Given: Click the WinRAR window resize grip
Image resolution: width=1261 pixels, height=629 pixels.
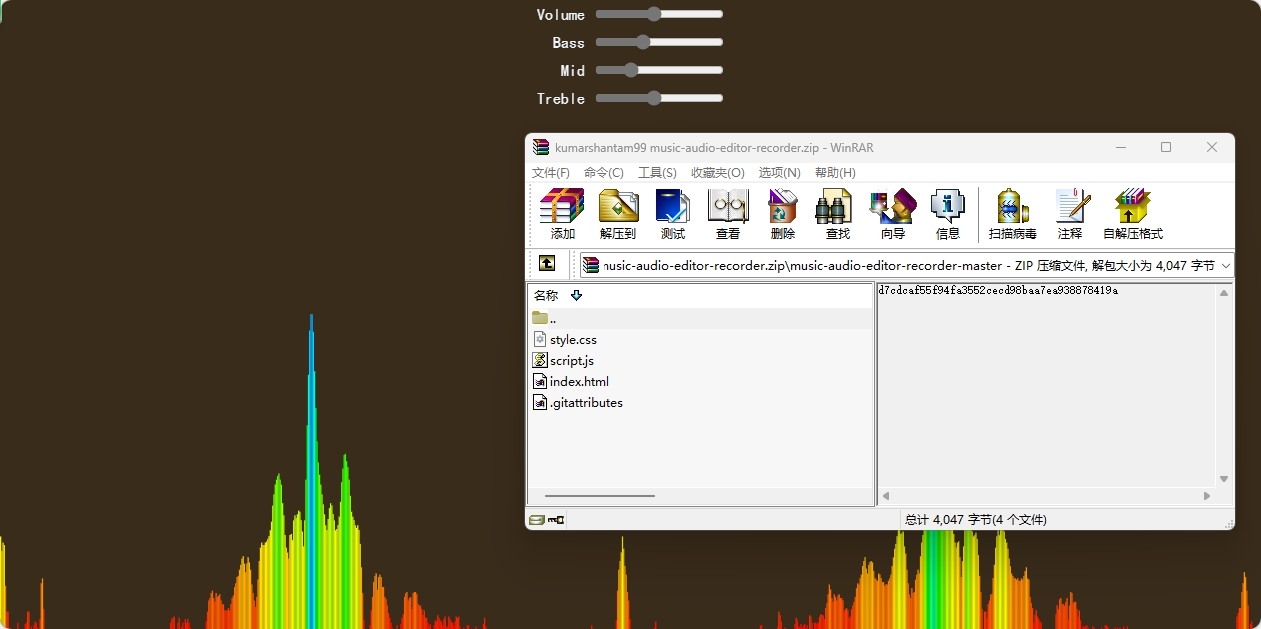Looking at the screenshot, I should click(x=1228, y=523).
